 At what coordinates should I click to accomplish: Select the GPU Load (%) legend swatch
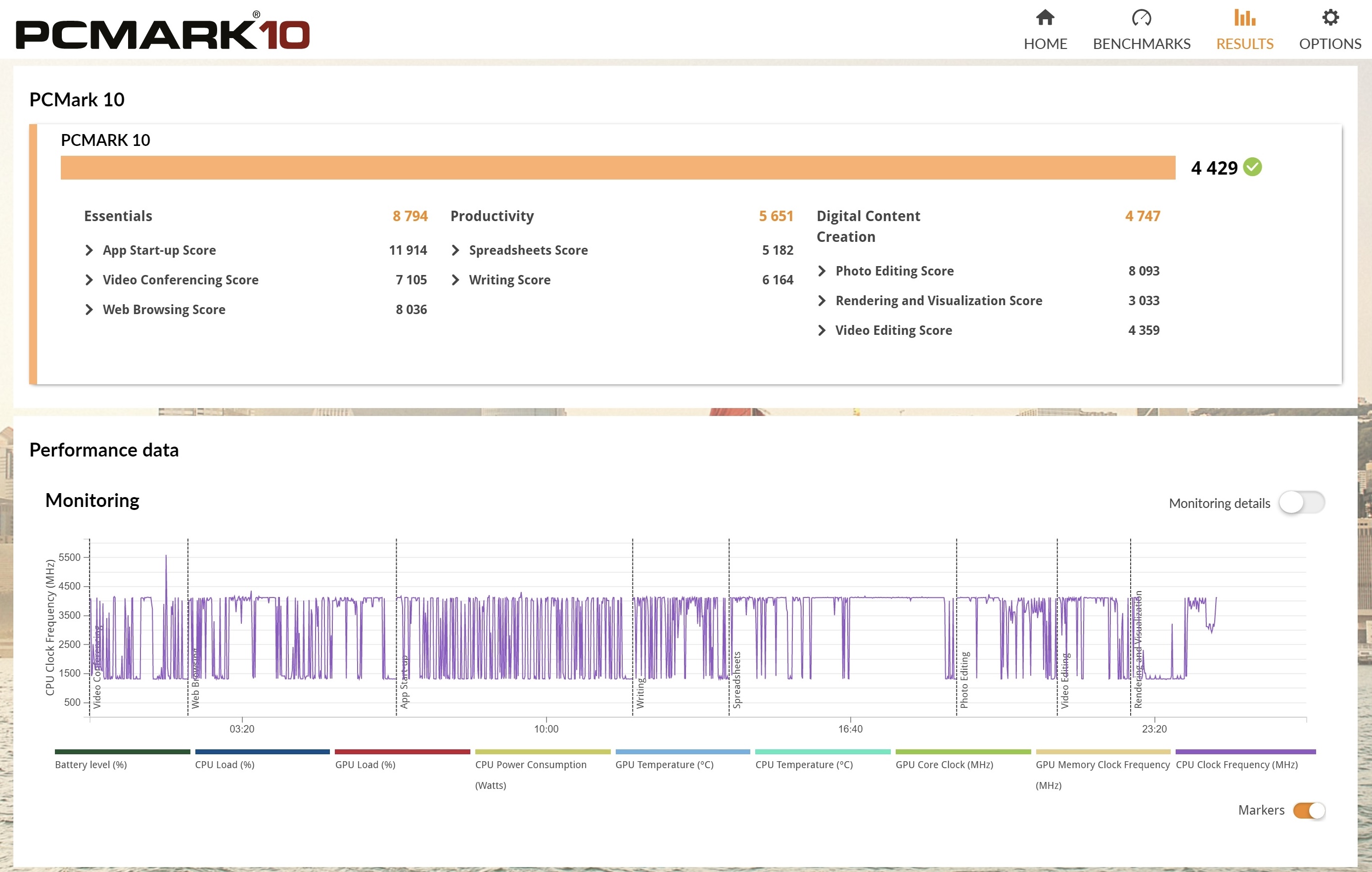pyautogui.click(x=402, y=752)
